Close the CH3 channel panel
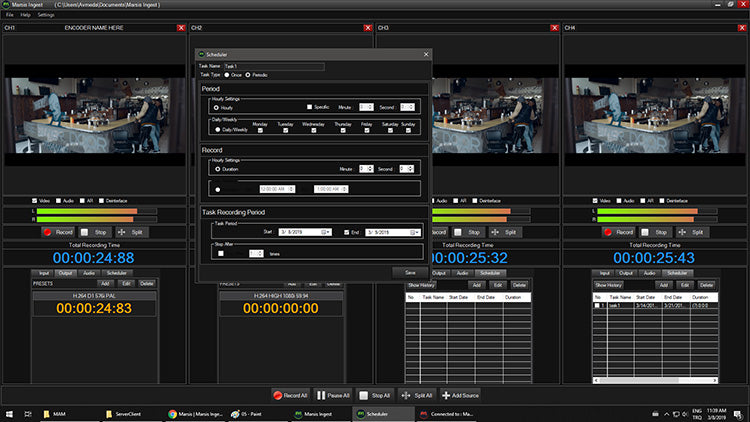This screenshot has width=750, height=422. [x=556, y=28]
